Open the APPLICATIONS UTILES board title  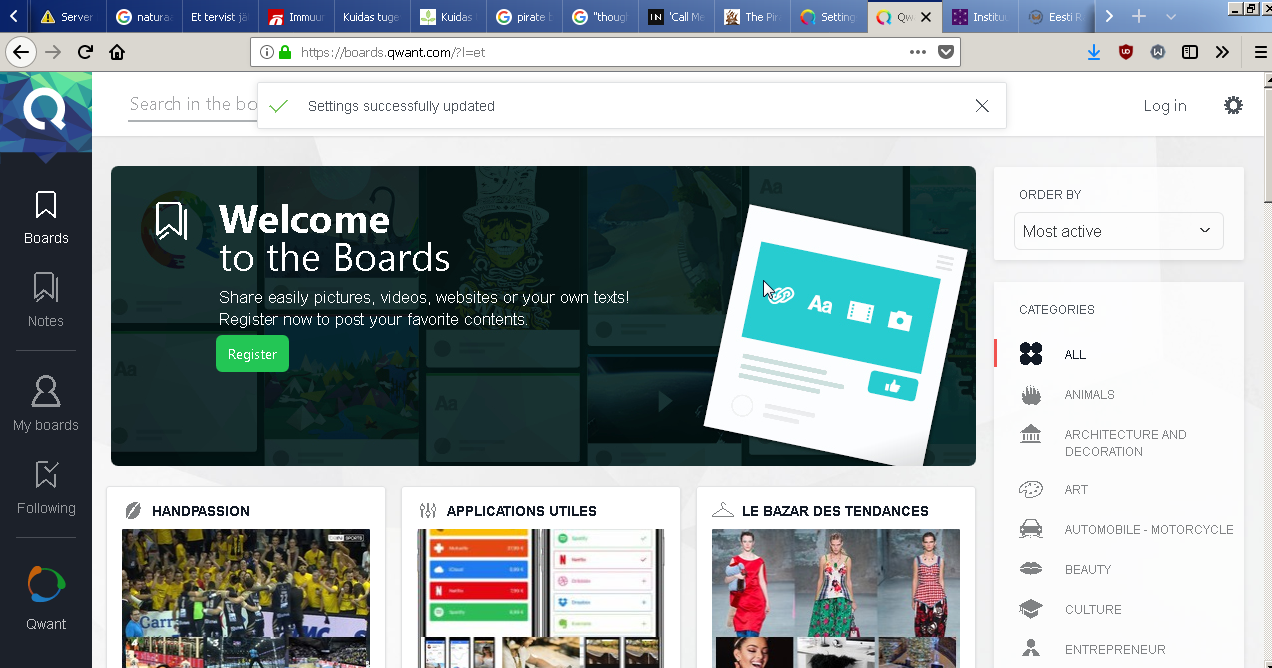click(x=522, y=511)
